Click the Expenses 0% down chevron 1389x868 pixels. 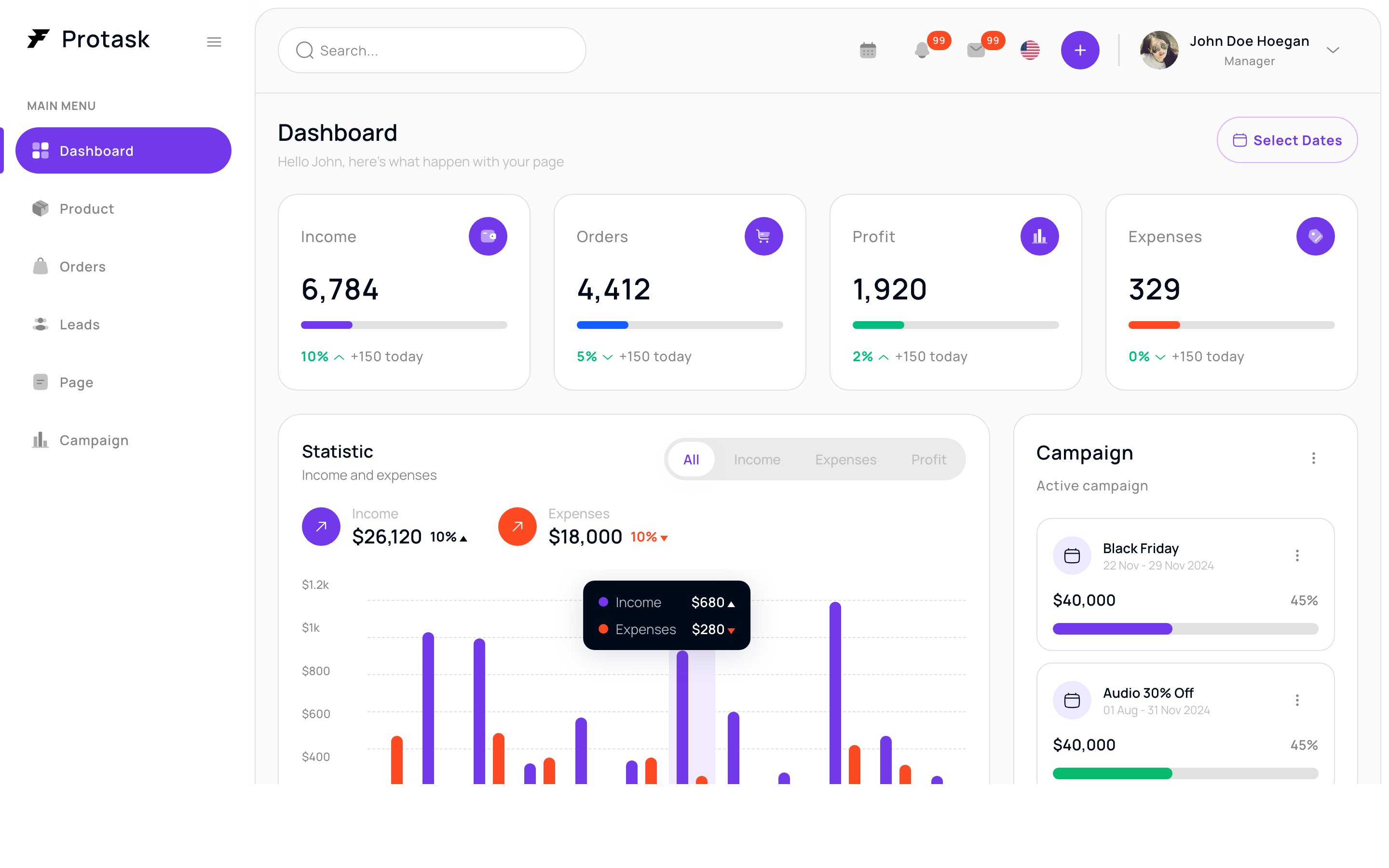1160,357
